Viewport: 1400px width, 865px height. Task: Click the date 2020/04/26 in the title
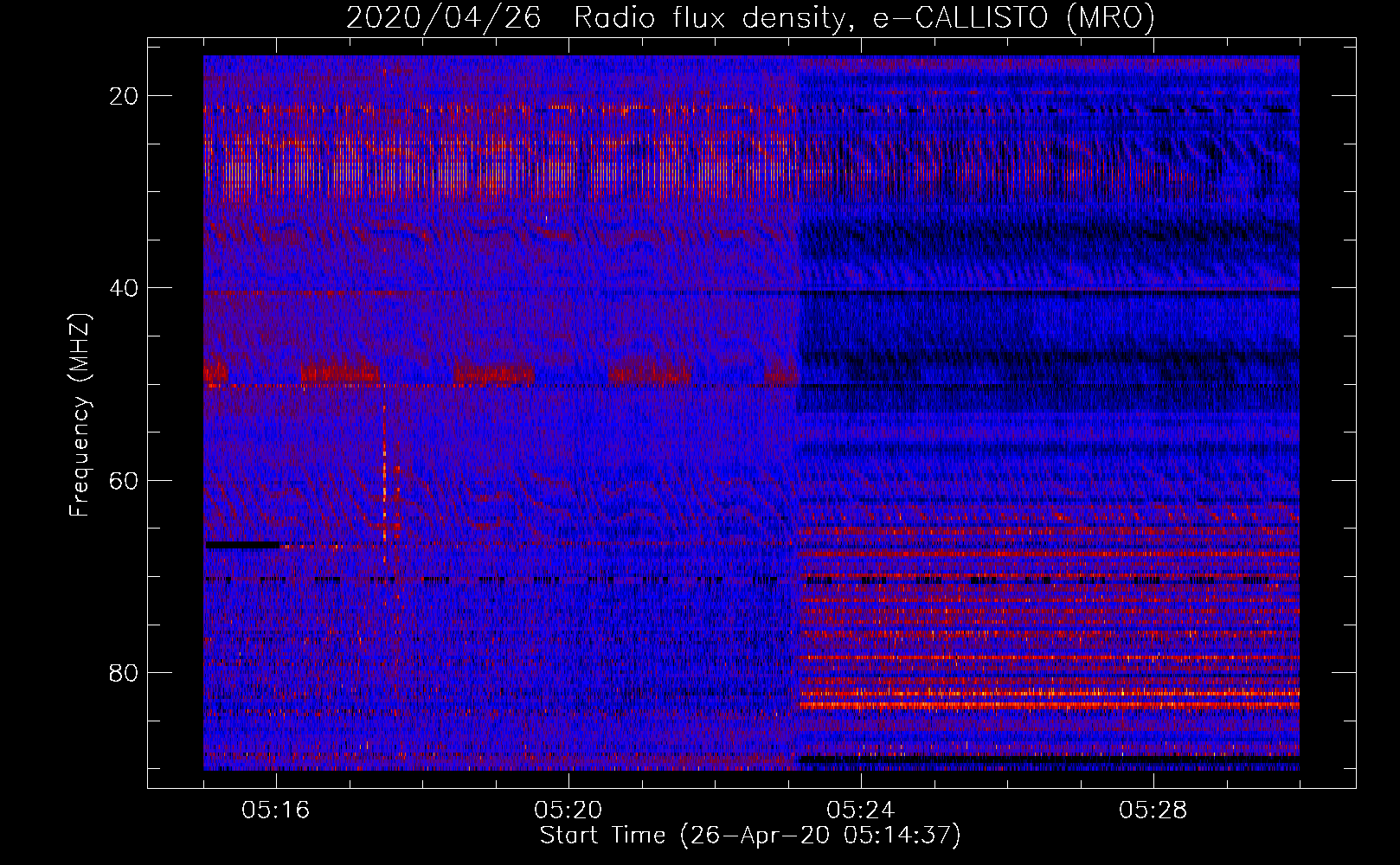444,17
